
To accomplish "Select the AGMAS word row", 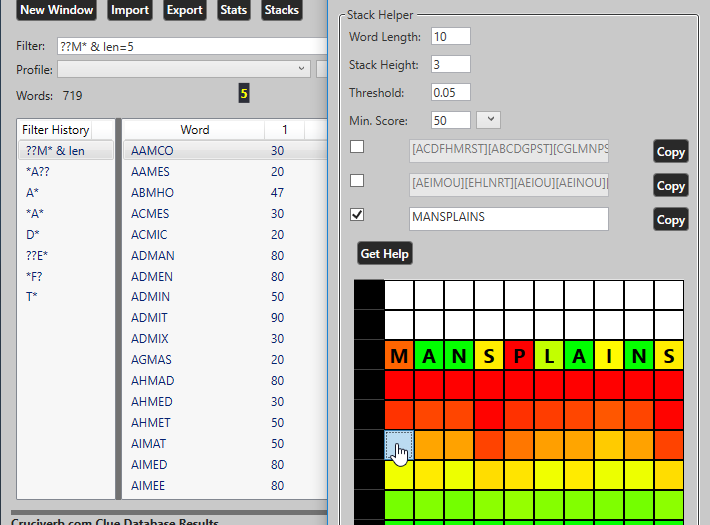I will (x=225, y=360).
